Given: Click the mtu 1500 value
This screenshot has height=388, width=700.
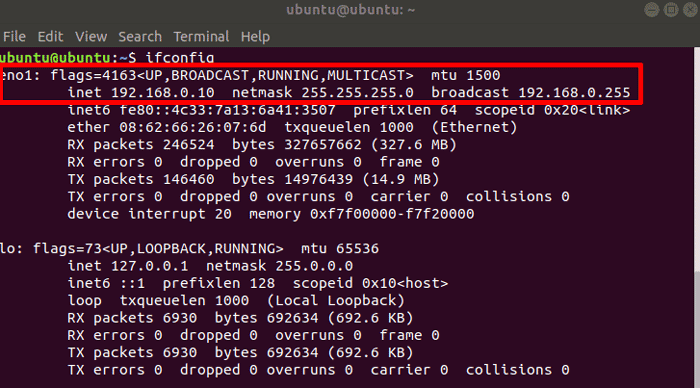Looking at the screenshot, I should point(466,75).
